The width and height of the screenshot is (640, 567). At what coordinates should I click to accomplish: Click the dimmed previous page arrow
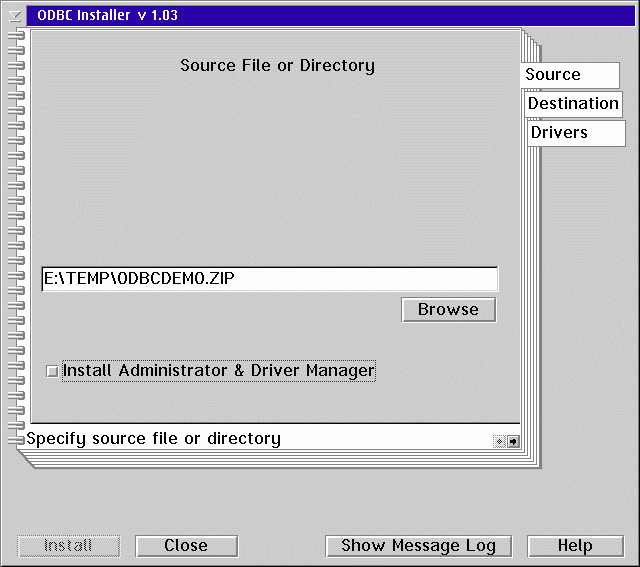pyautogui.click(x=499, y=440)
